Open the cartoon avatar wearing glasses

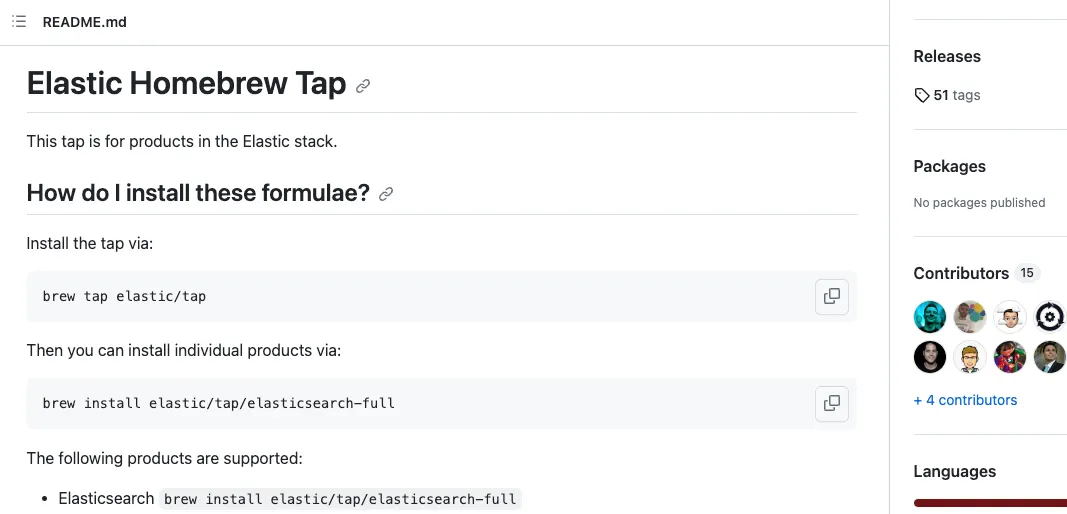click(x=970, y=357)
